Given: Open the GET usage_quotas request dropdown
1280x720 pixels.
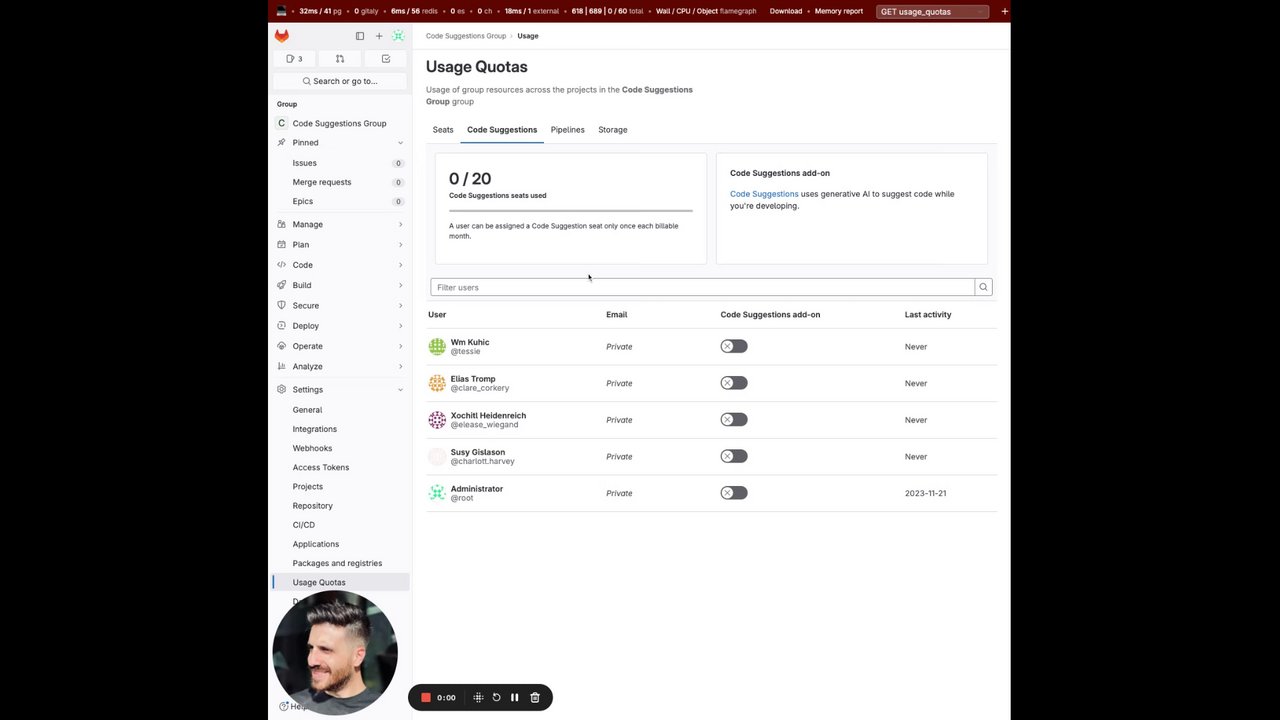Looking at the screenshot, I should pos(933,11).
